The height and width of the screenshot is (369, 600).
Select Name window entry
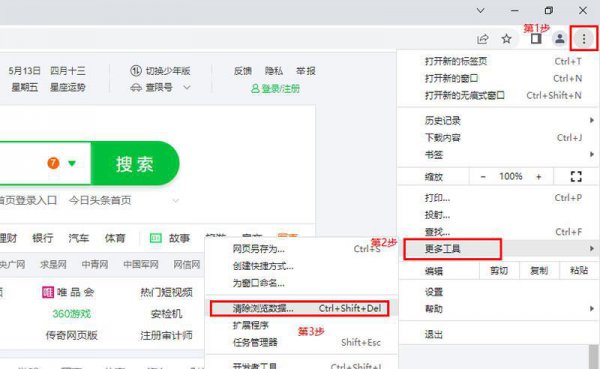(301, 283)
